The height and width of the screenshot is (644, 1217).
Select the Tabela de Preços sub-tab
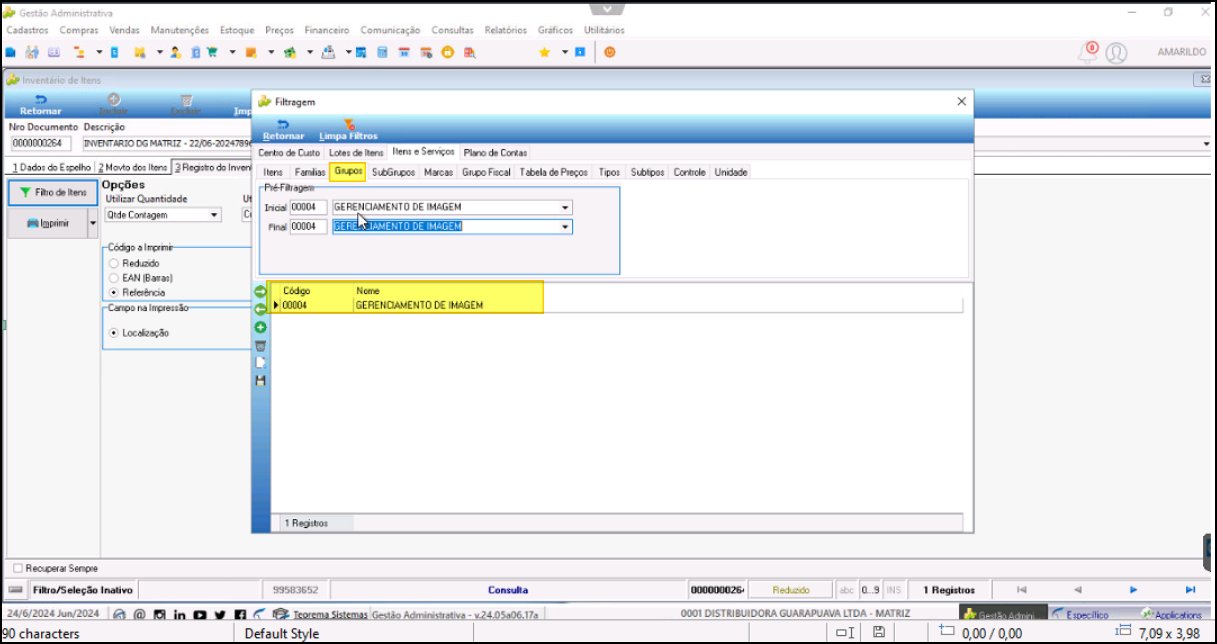click(x=554, y=172)
